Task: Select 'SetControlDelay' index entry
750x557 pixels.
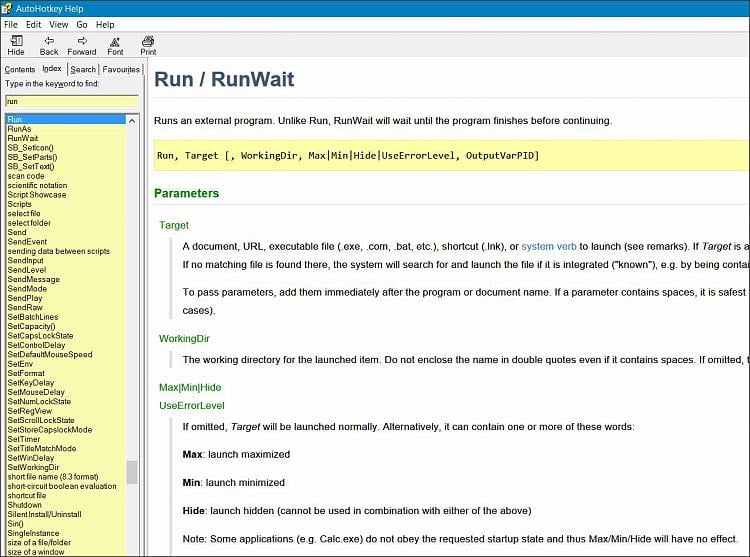Action: point(36,345)
